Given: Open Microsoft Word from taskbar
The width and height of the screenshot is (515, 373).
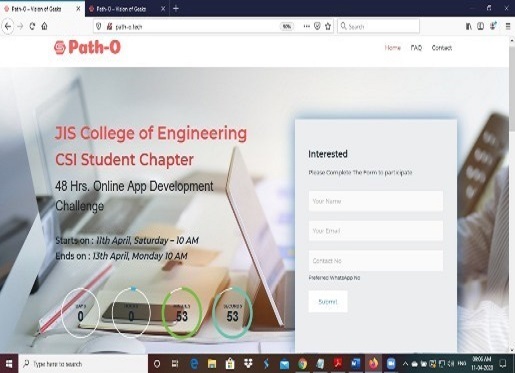Looking at the screenshot, I should point(356,363).
